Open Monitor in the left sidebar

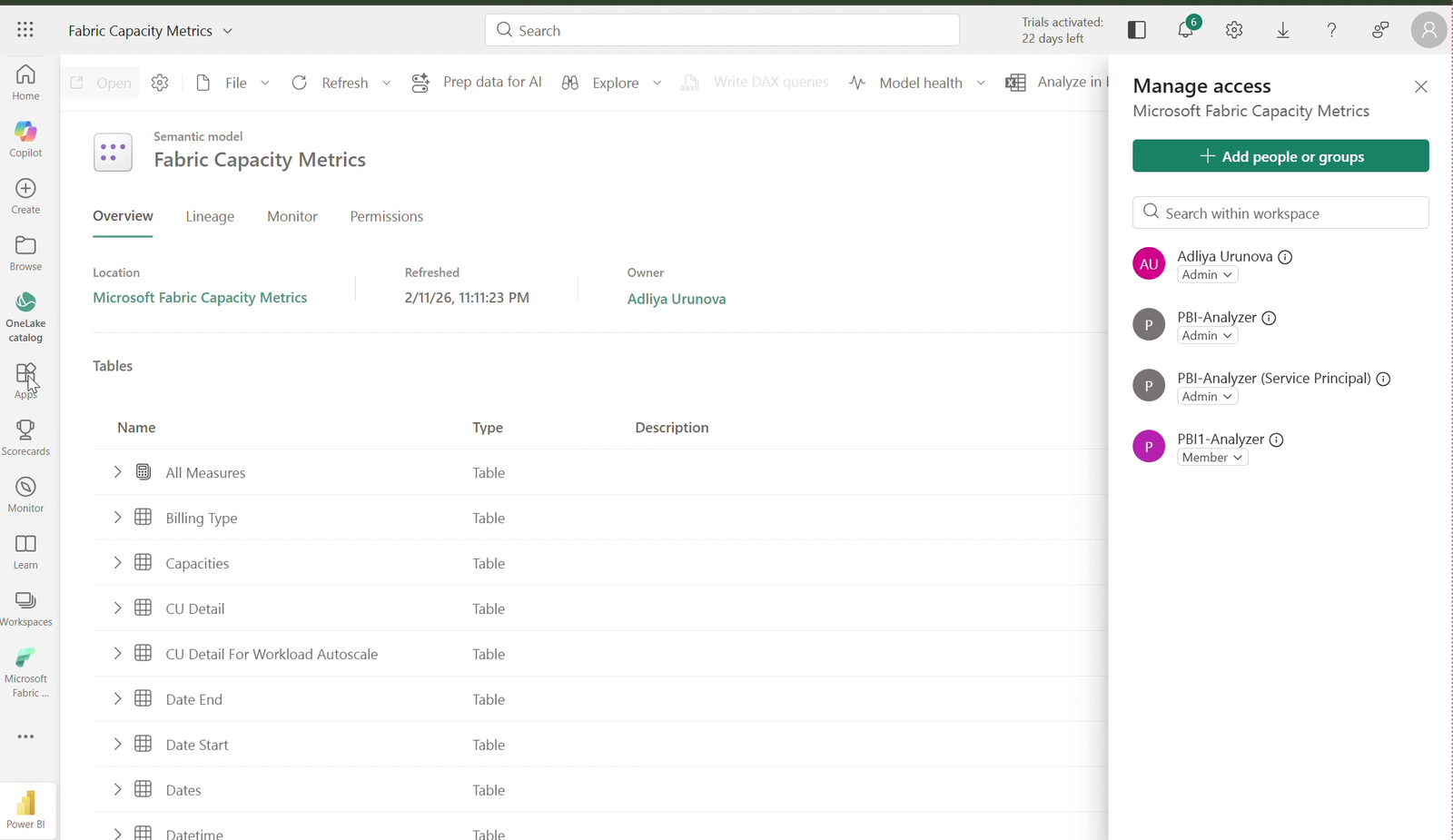(25, 495)
